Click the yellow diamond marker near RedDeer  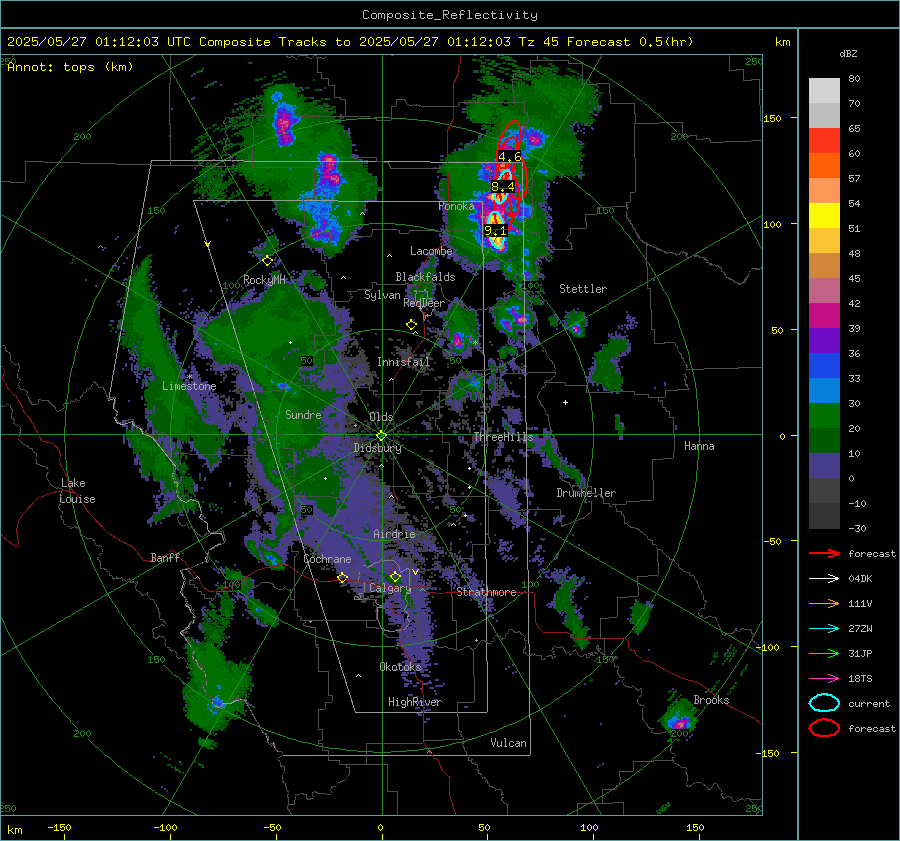[x=411, y=325]
